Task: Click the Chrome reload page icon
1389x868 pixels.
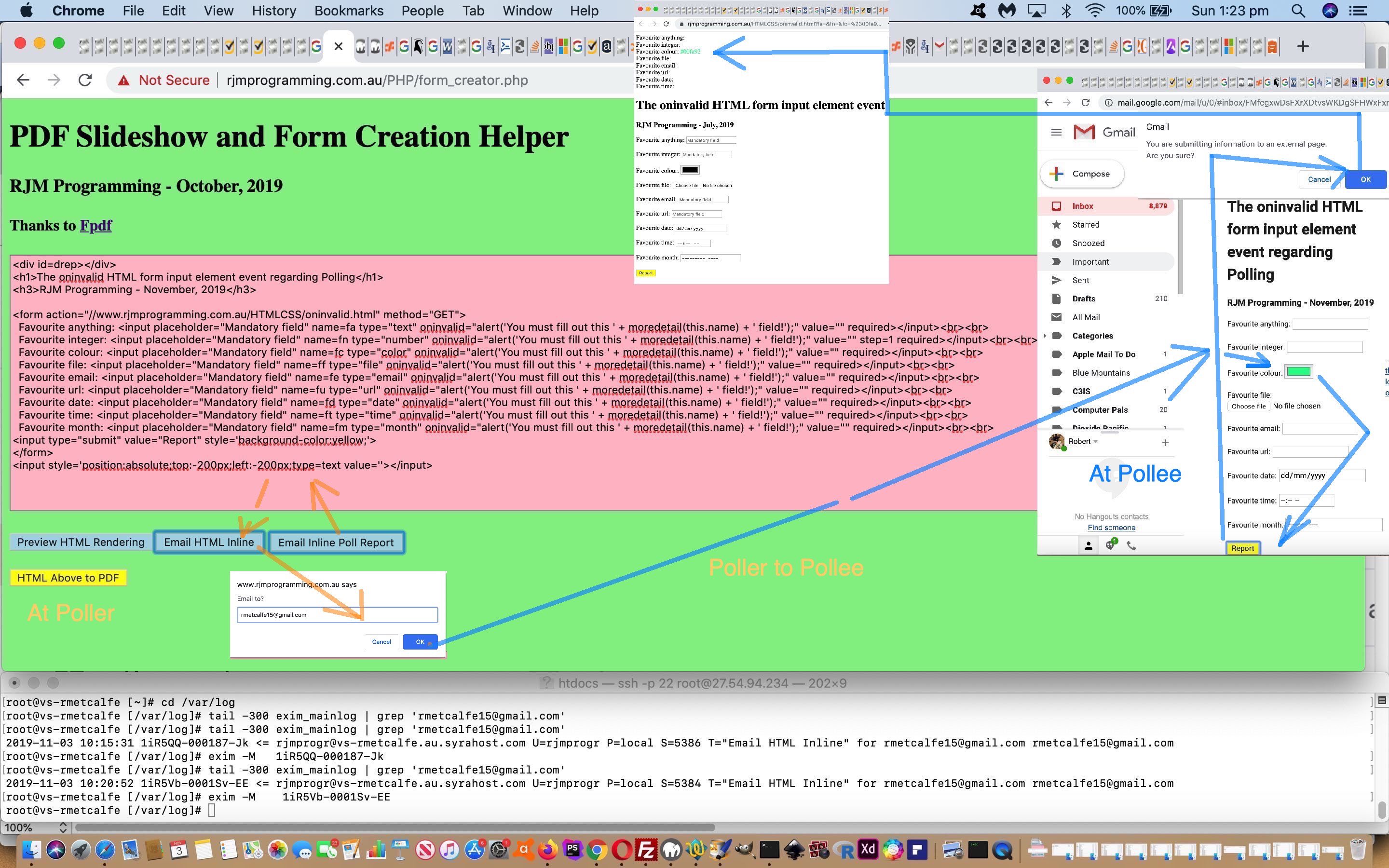Action: pyautogui.click(x=85, y=81)
